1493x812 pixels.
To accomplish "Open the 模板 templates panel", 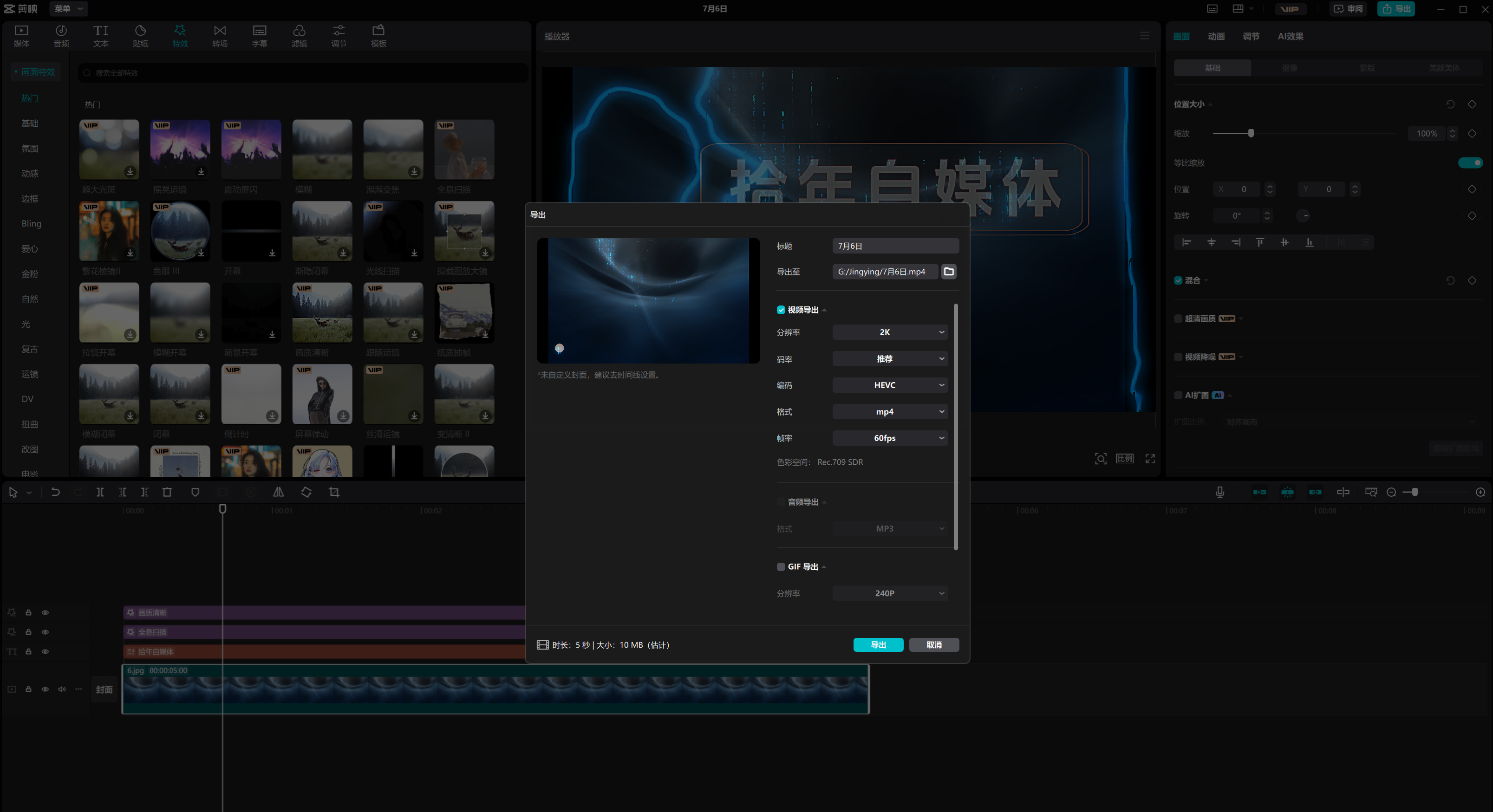I will [x=378, y=36].
